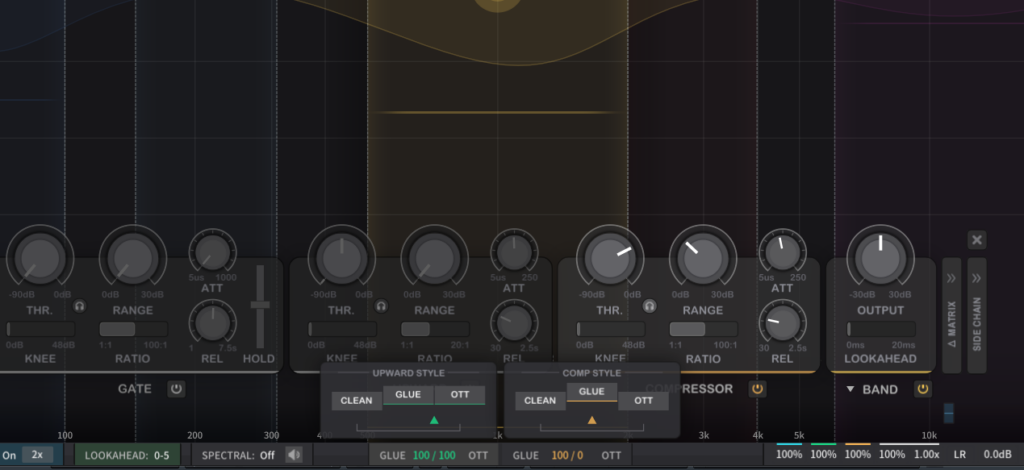
Task: Click the 0.0dB output value field
Action: pos(998,455)
